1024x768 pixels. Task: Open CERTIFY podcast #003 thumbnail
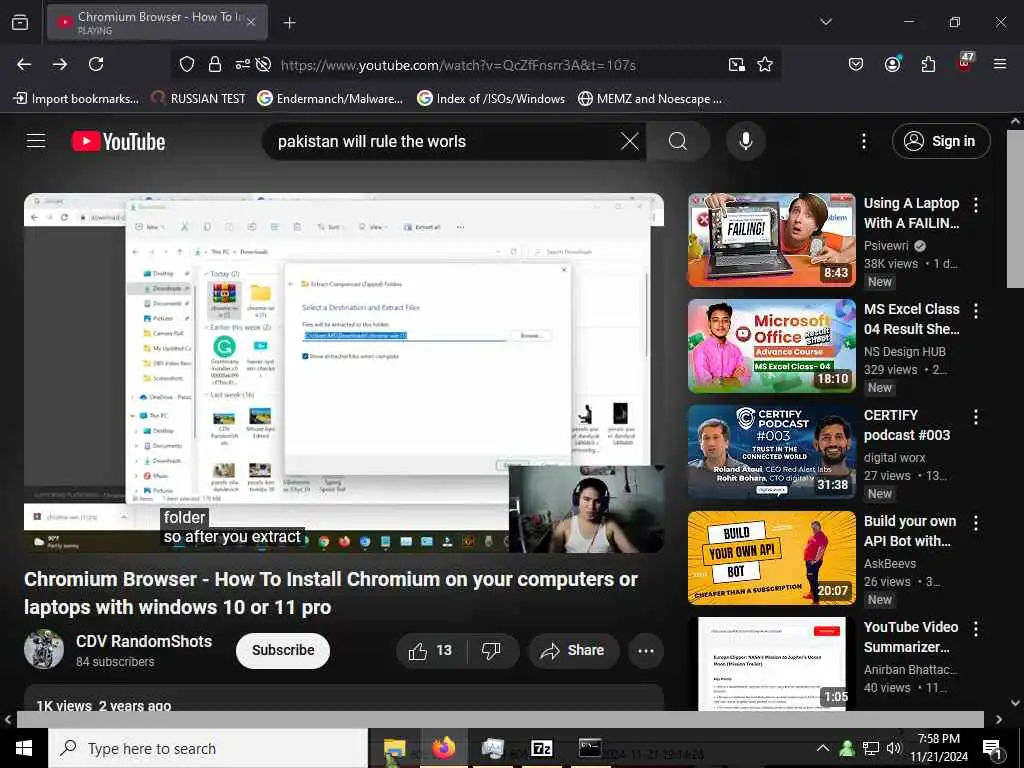[771, 452]
